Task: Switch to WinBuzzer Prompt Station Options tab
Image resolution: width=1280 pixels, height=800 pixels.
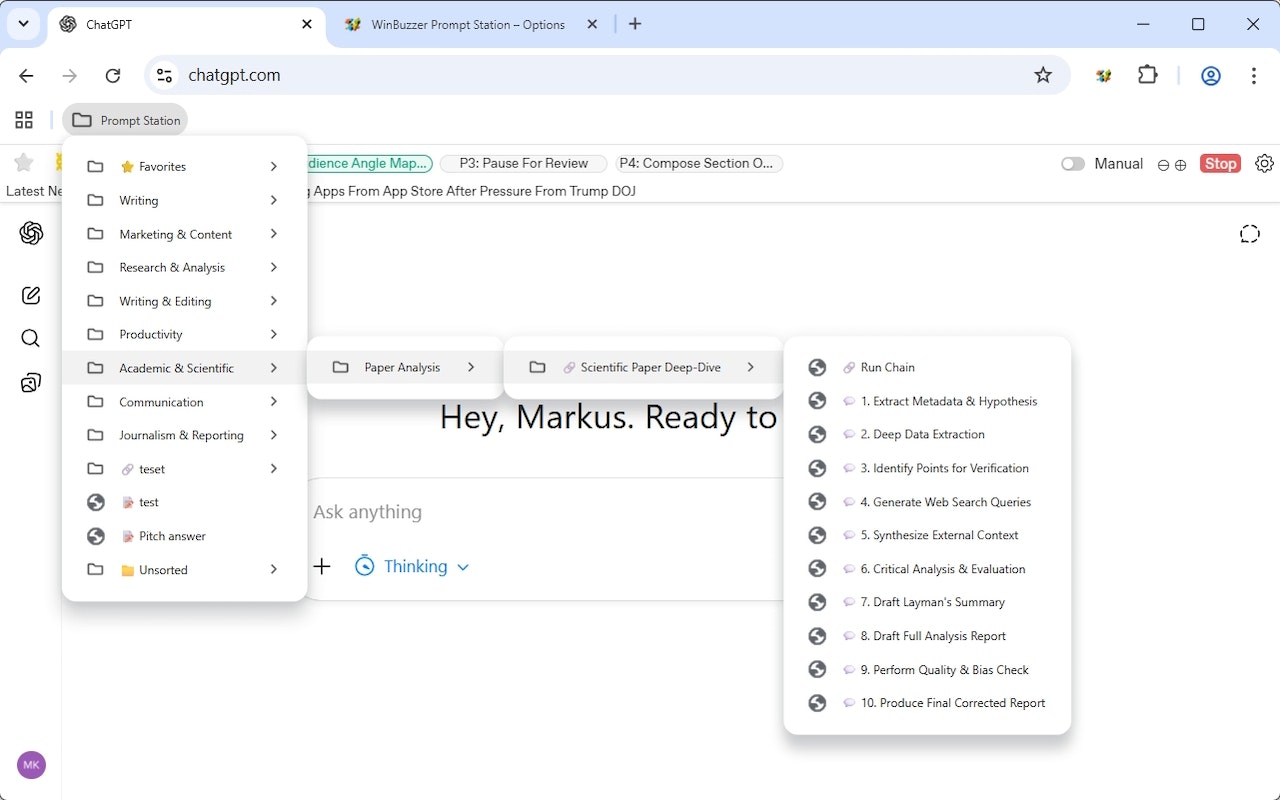Action: [468, 24]
